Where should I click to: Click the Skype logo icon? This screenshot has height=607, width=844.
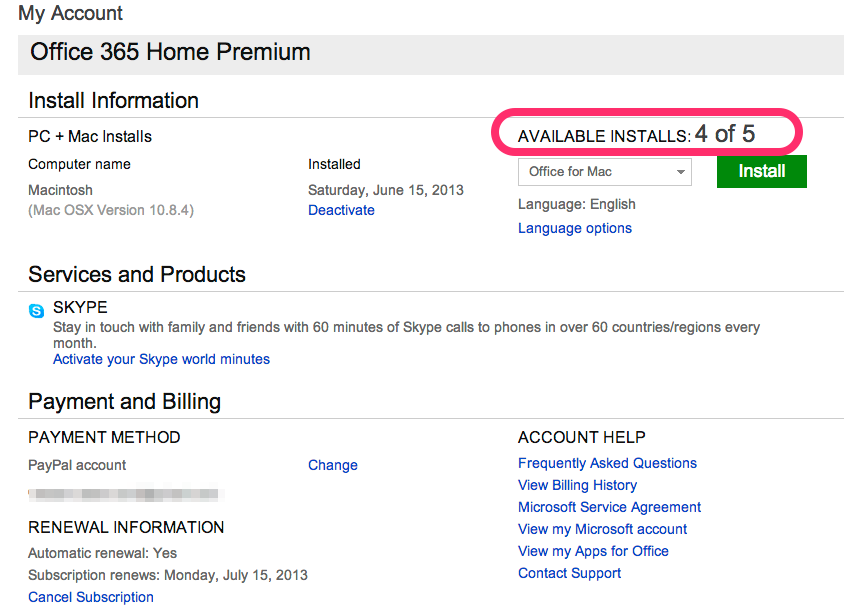click(x=36, y=310)
